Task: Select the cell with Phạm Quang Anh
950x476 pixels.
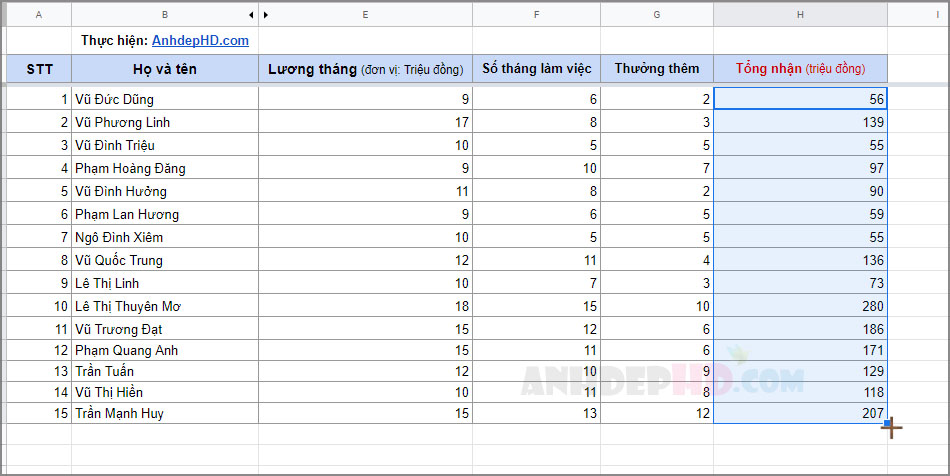Action: tap(165, 350)
